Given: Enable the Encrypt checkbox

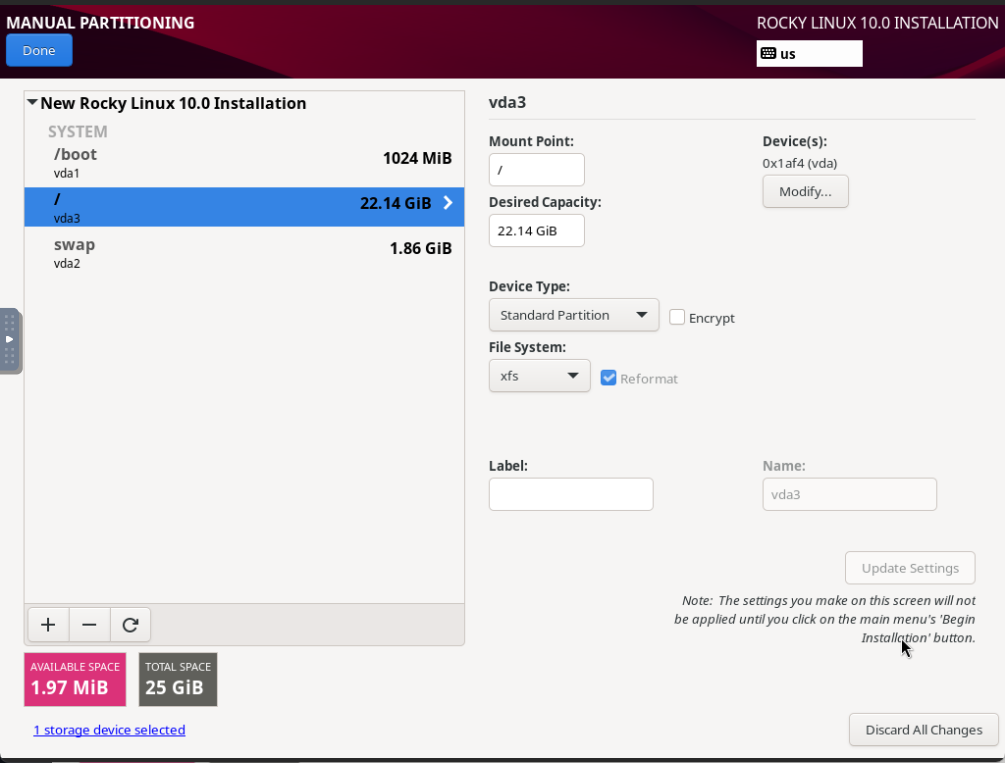Looking at the screenshot, I should (677, 317).
